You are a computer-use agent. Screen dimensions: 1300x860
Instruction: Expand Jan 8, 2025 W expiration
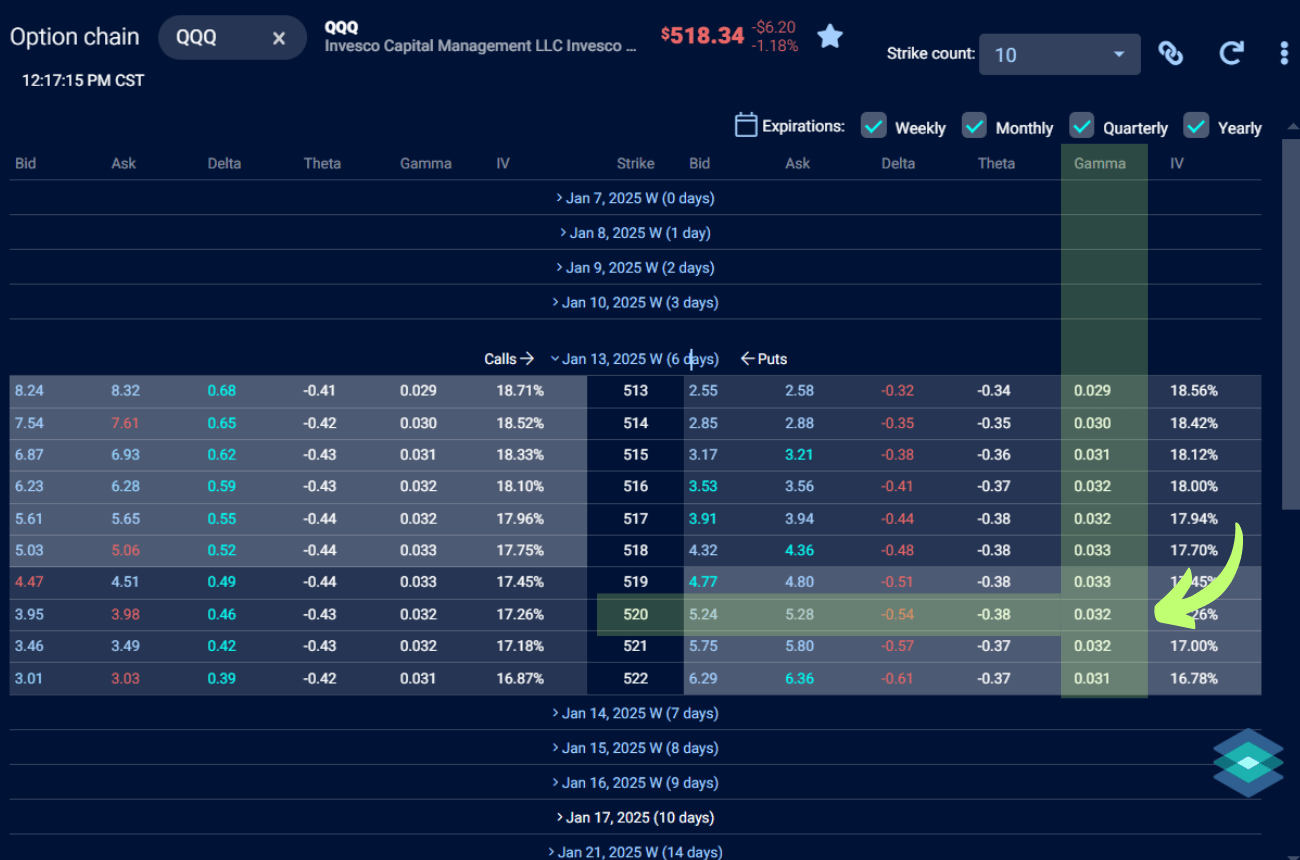pyautogui.click(x=635, y=233)
